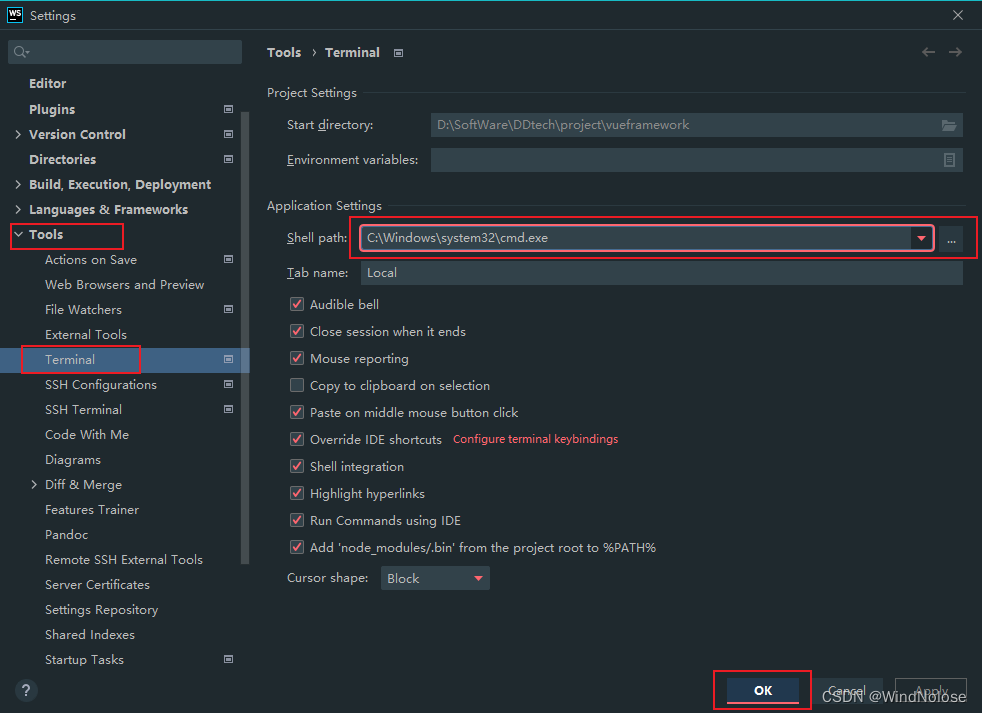Click the back navigation arrow
The height and width of the screenshot is (713, 982).
927,52
